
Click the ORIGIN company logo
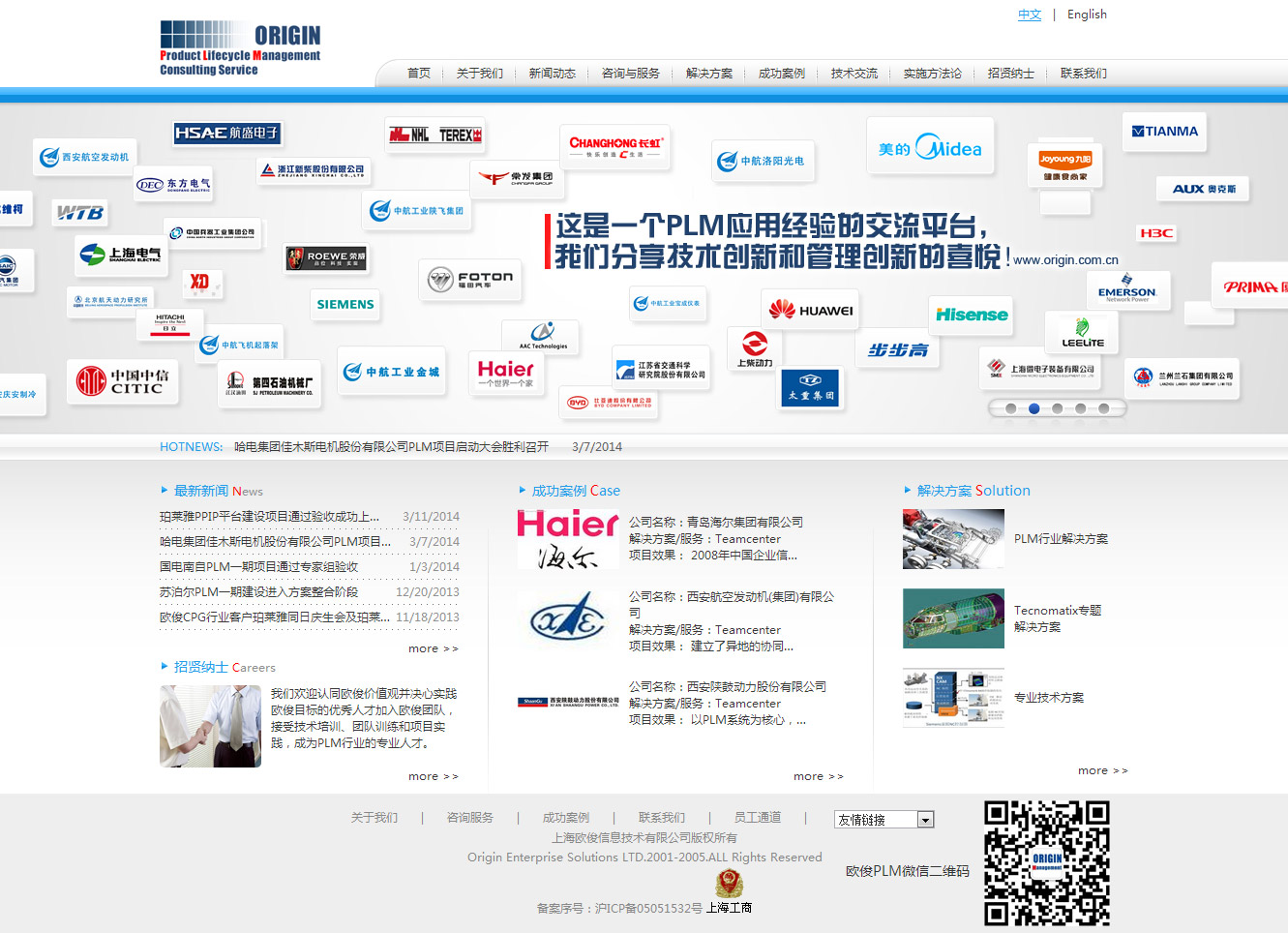(x=240, y=48)
